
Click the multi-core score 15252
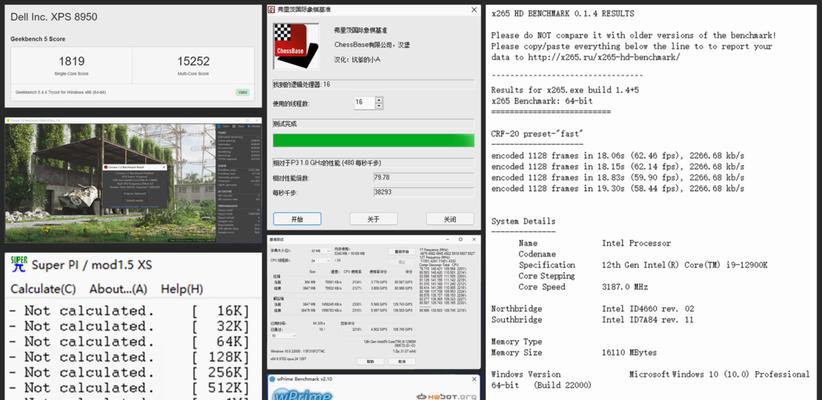[193, 61]
